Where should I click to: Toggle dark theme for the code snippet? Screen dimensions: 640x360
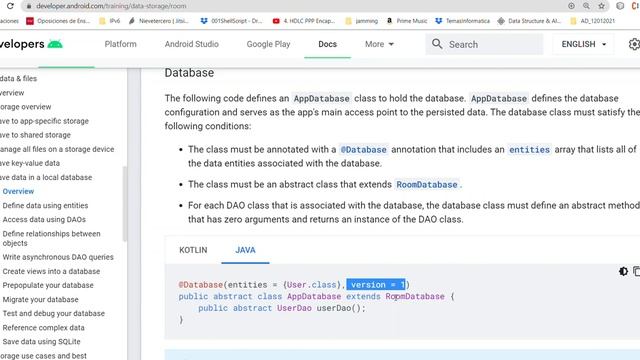coord(623,271)
